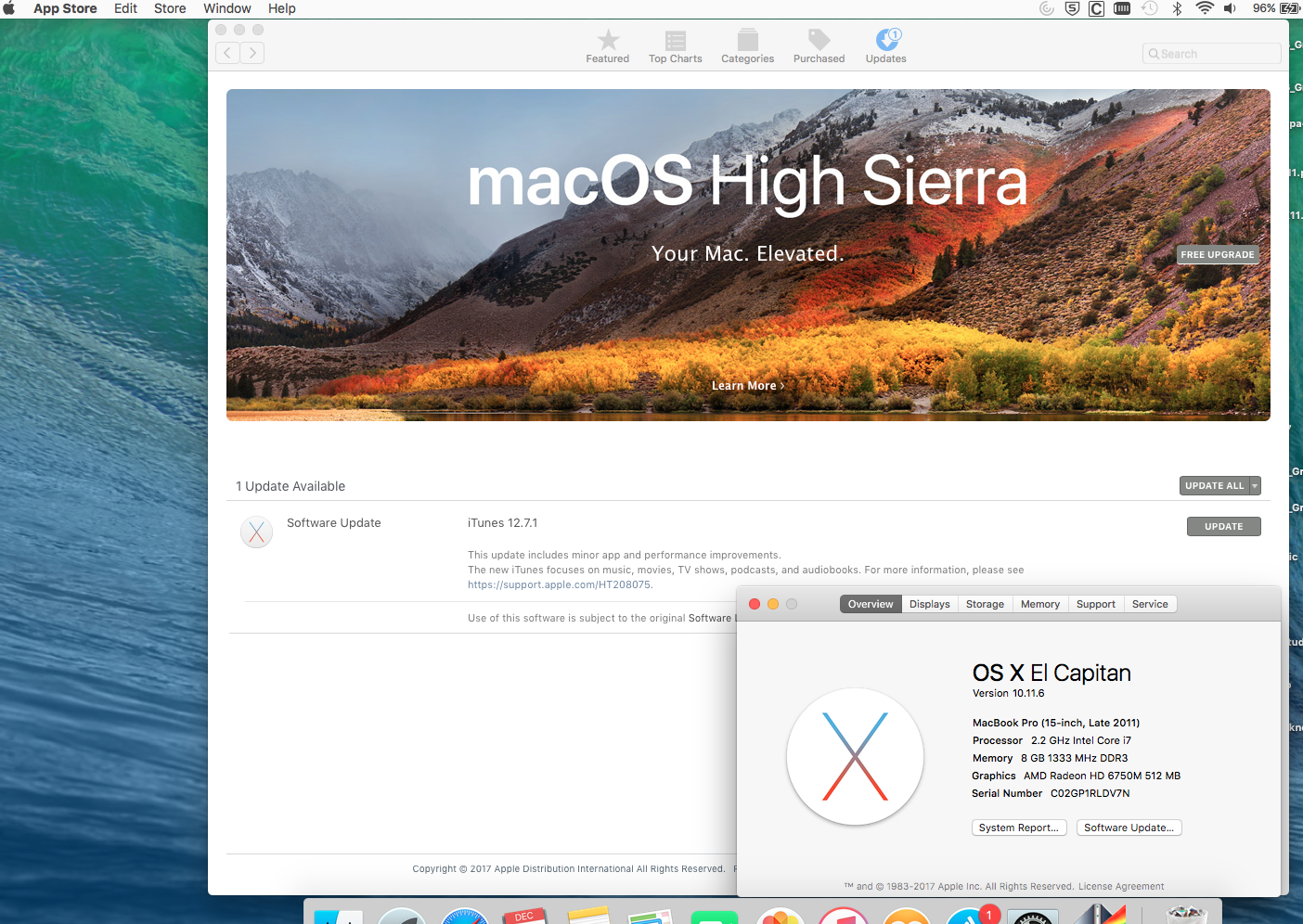Click the Software Update... button

1129,828
